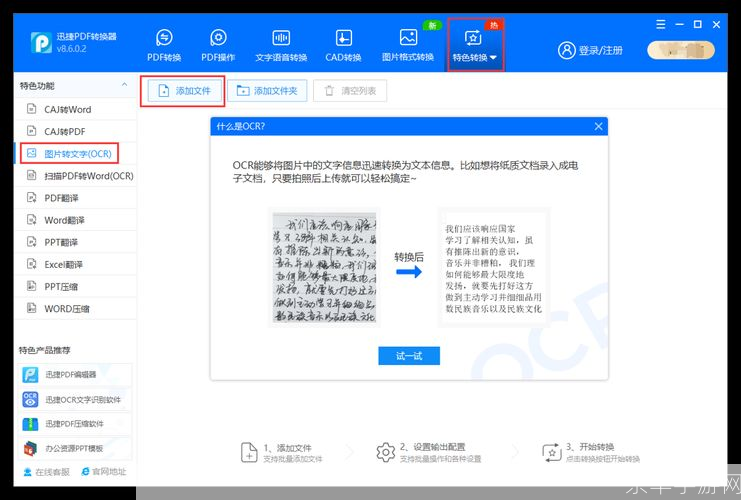Choose CAJ转Word from the feature list
Screen dimensions: 741x500
(67, 109)
